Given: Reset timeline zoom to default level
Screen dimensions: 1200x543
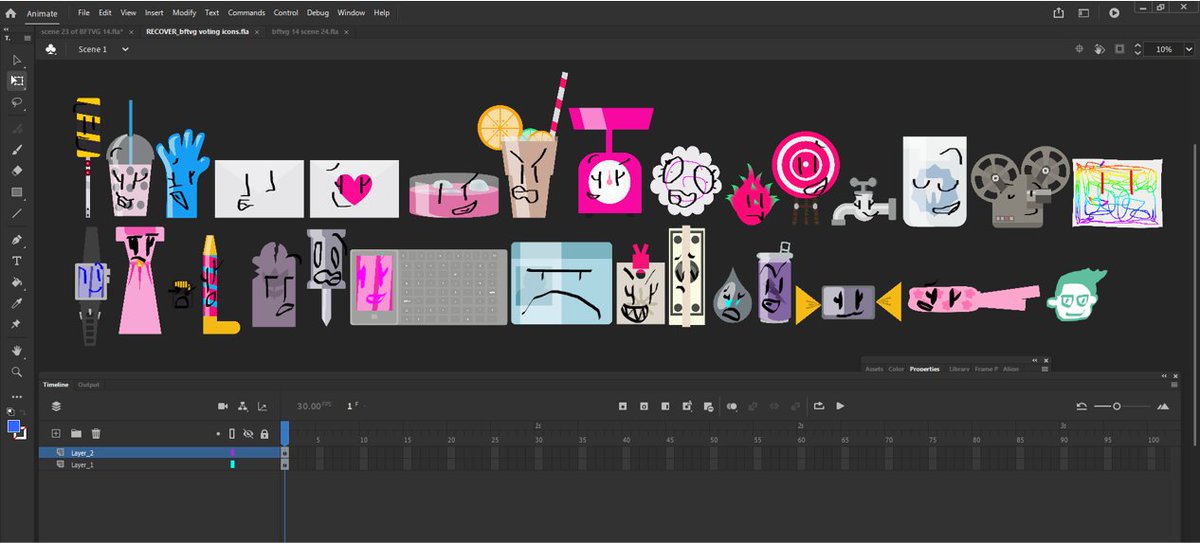Looking at the screenshot, I should click(1081, 406).
